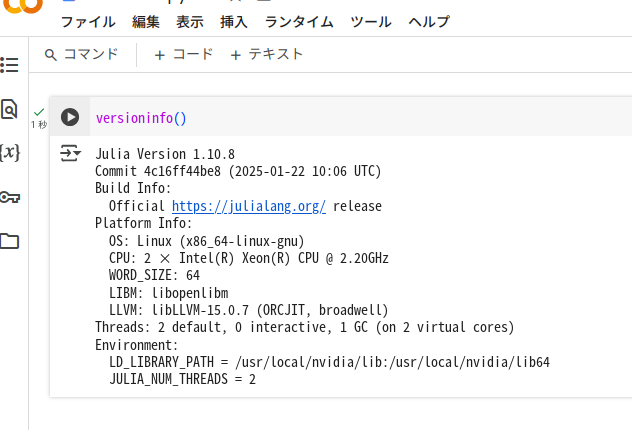Viewport: 632px width, 430px height.
Task: Add a new code cell with + コード
Action: tap(184, 55)
